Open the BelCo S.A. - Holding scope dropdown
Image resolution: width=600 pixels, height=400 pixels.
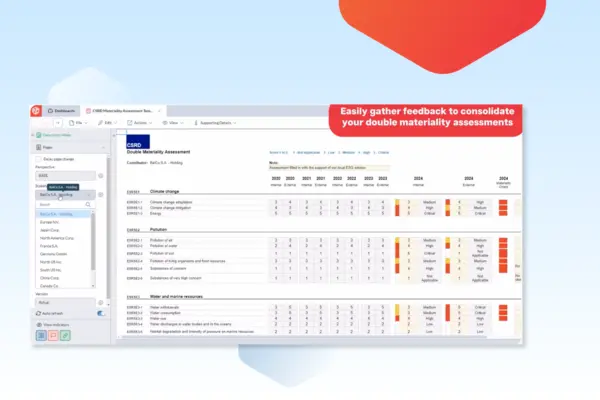pos(65,195)
